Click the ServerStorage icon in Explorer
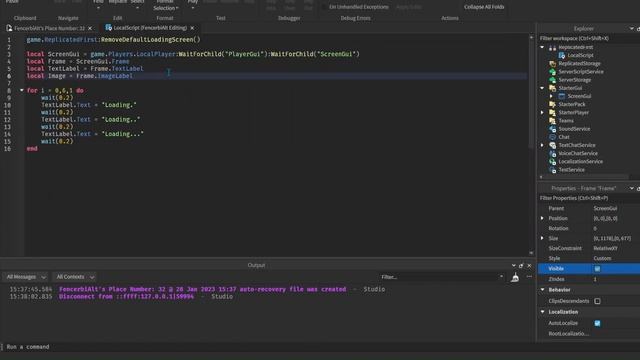The image size is (640, 360). coord(552,80)
